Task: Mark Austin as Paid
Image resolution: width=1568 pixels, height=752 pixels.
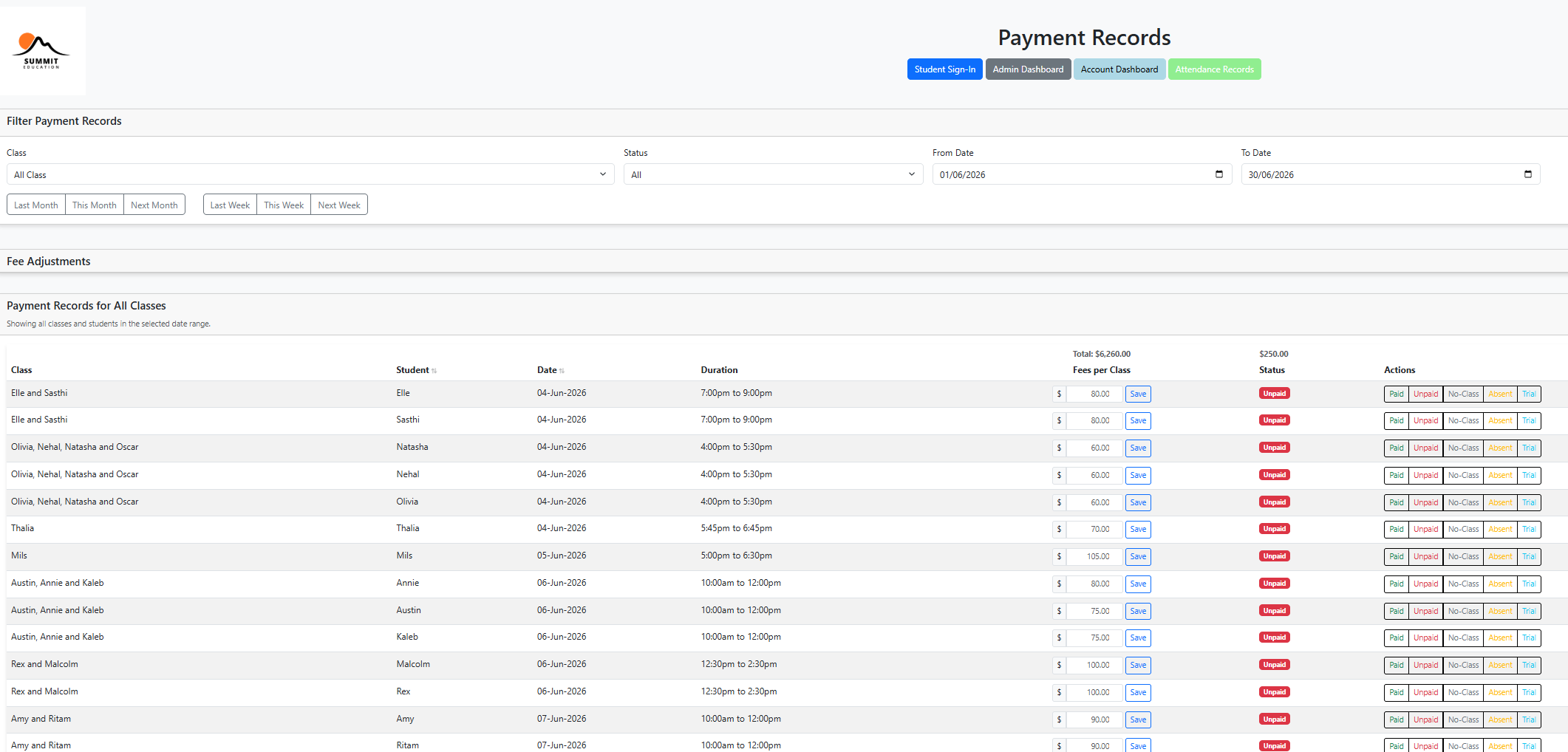Action: coord(1396,611)
